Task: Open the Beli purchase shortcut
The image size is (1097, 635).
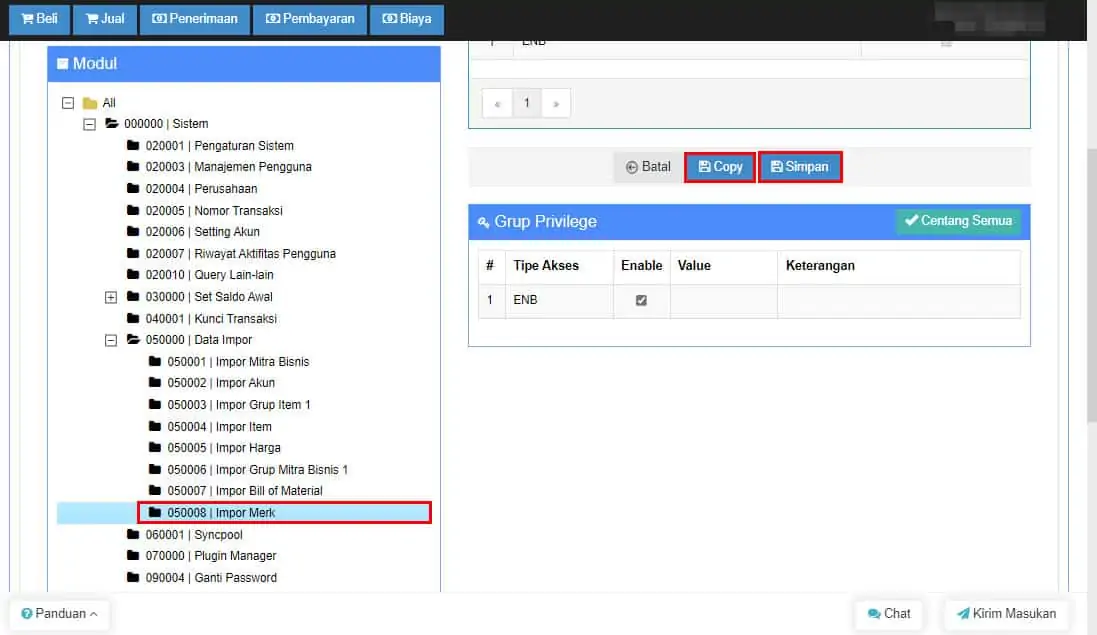Action: coord(39,19)
